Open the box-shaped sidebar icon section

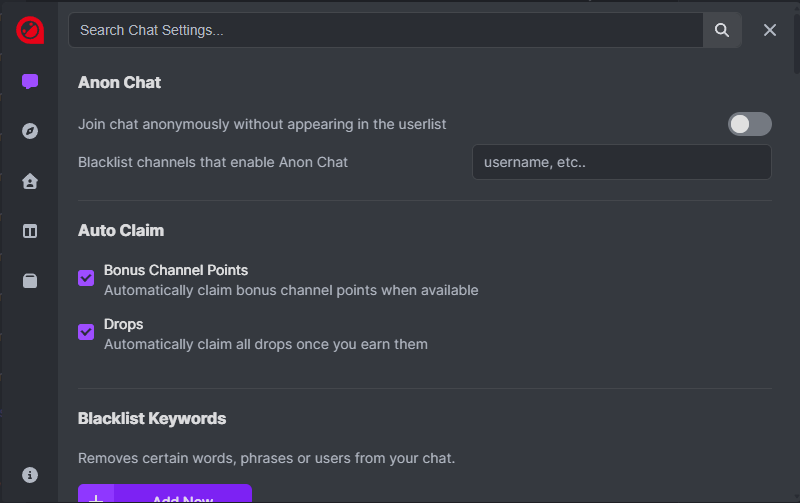(30, 281)
